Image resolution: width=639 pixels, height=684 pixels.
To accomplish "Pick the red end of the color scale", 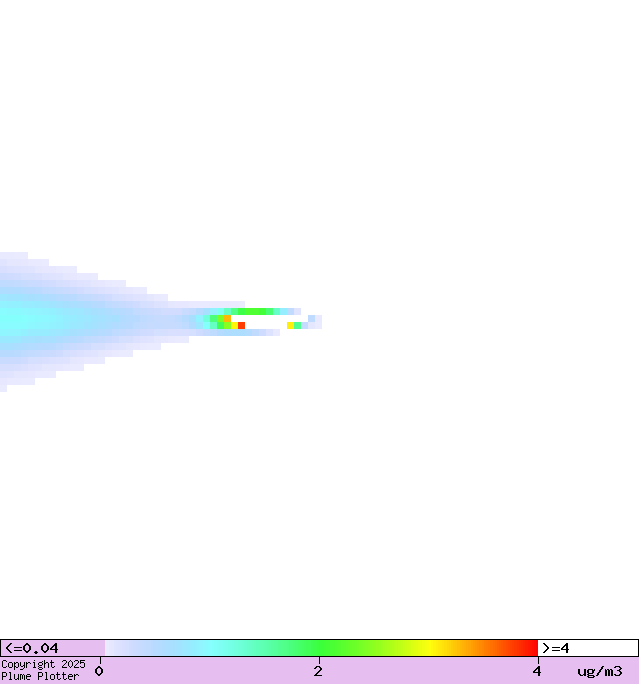I will (528, 648).
